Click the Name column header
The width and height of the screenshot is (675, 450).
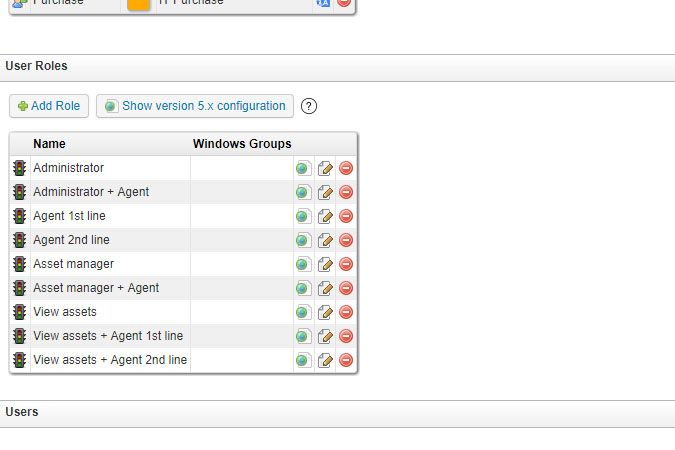(x=49, y=144)
